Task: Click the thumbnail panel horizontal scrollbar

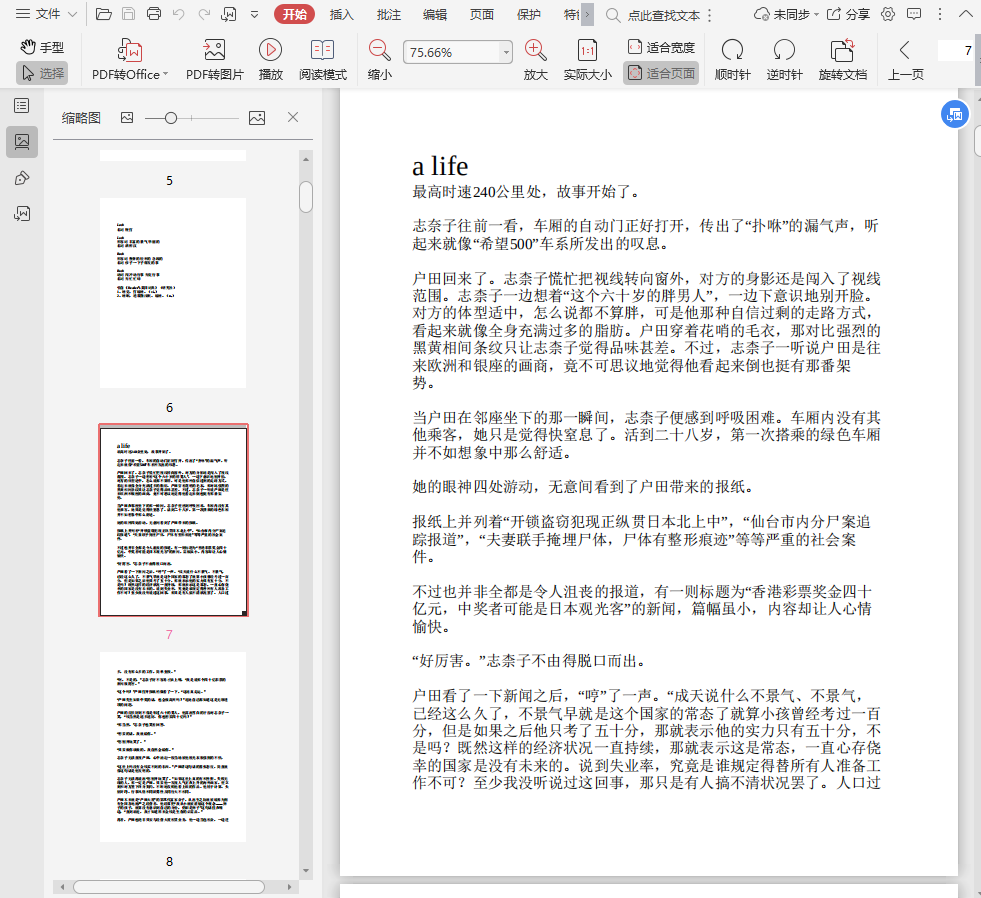Action: (x=169, y=887)
